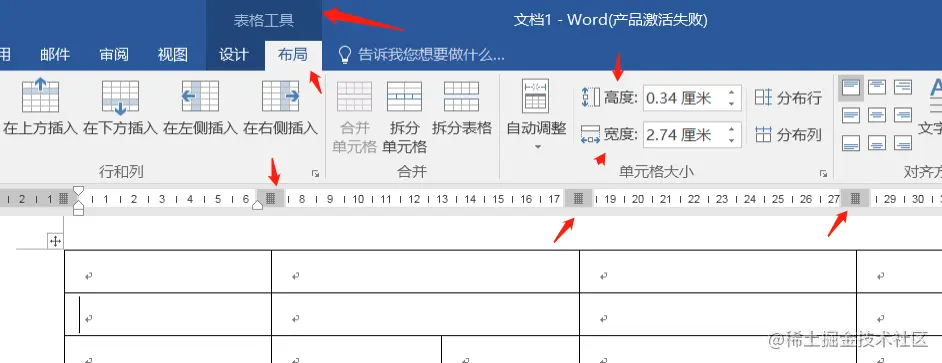This screenshot has height=363, width=942.
Task: Switch to the 设计 Design tab
Action: pyautogui.click(x=234, y=55)
